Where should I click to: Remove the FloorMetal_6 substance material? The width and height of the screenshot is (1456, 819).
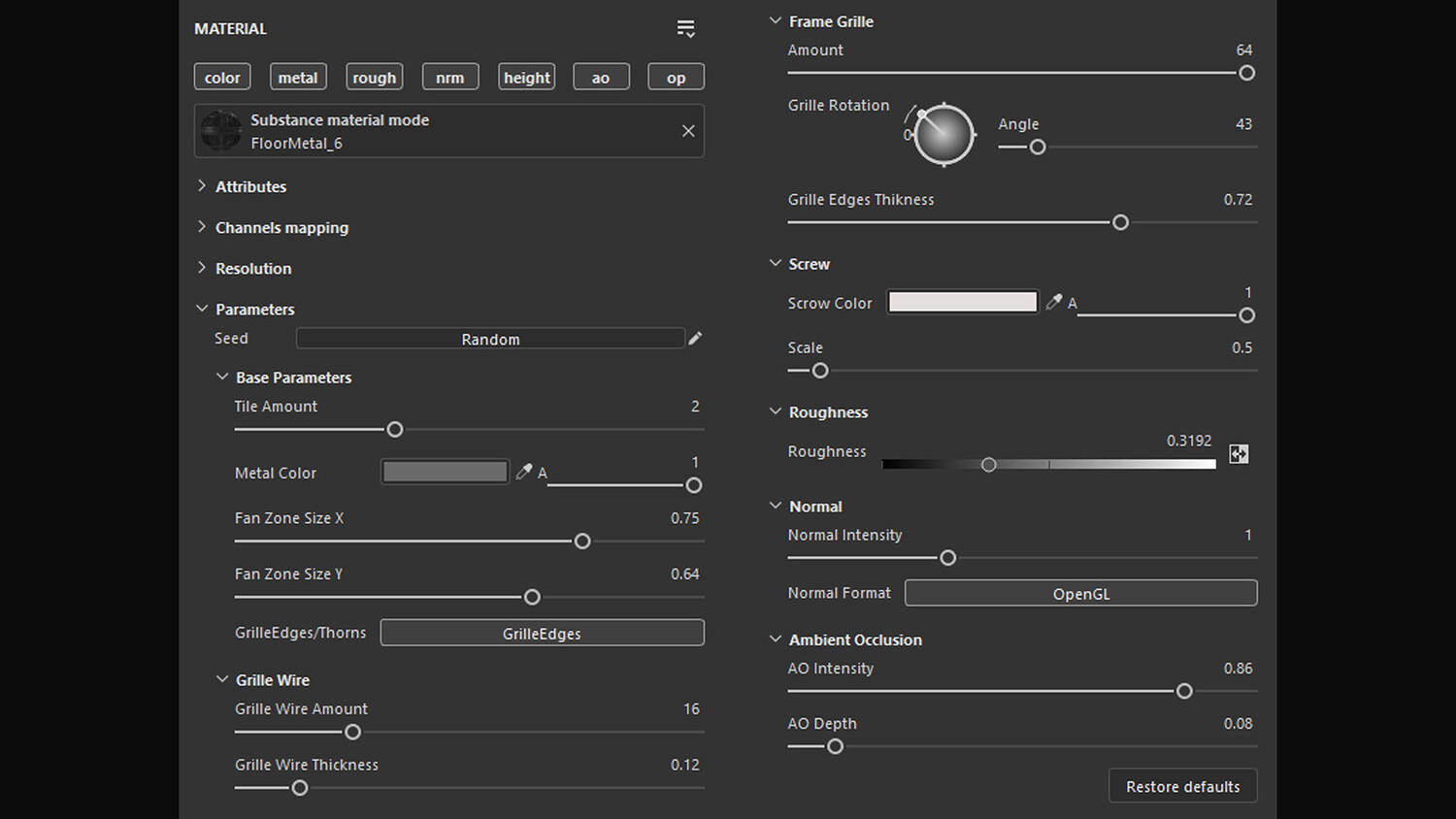pyautogui.click(x=688, y=131)
